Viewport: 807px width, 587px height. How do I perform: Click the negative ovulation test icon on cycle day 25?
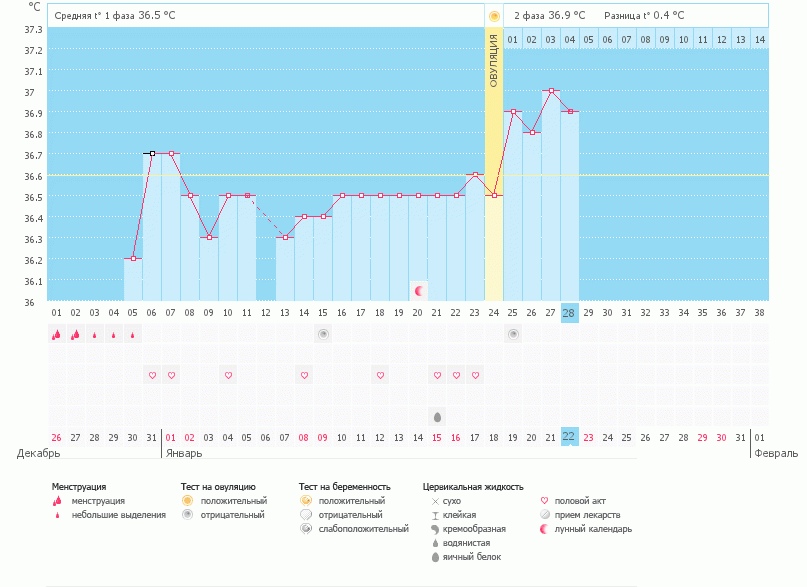tap(513, 335)
